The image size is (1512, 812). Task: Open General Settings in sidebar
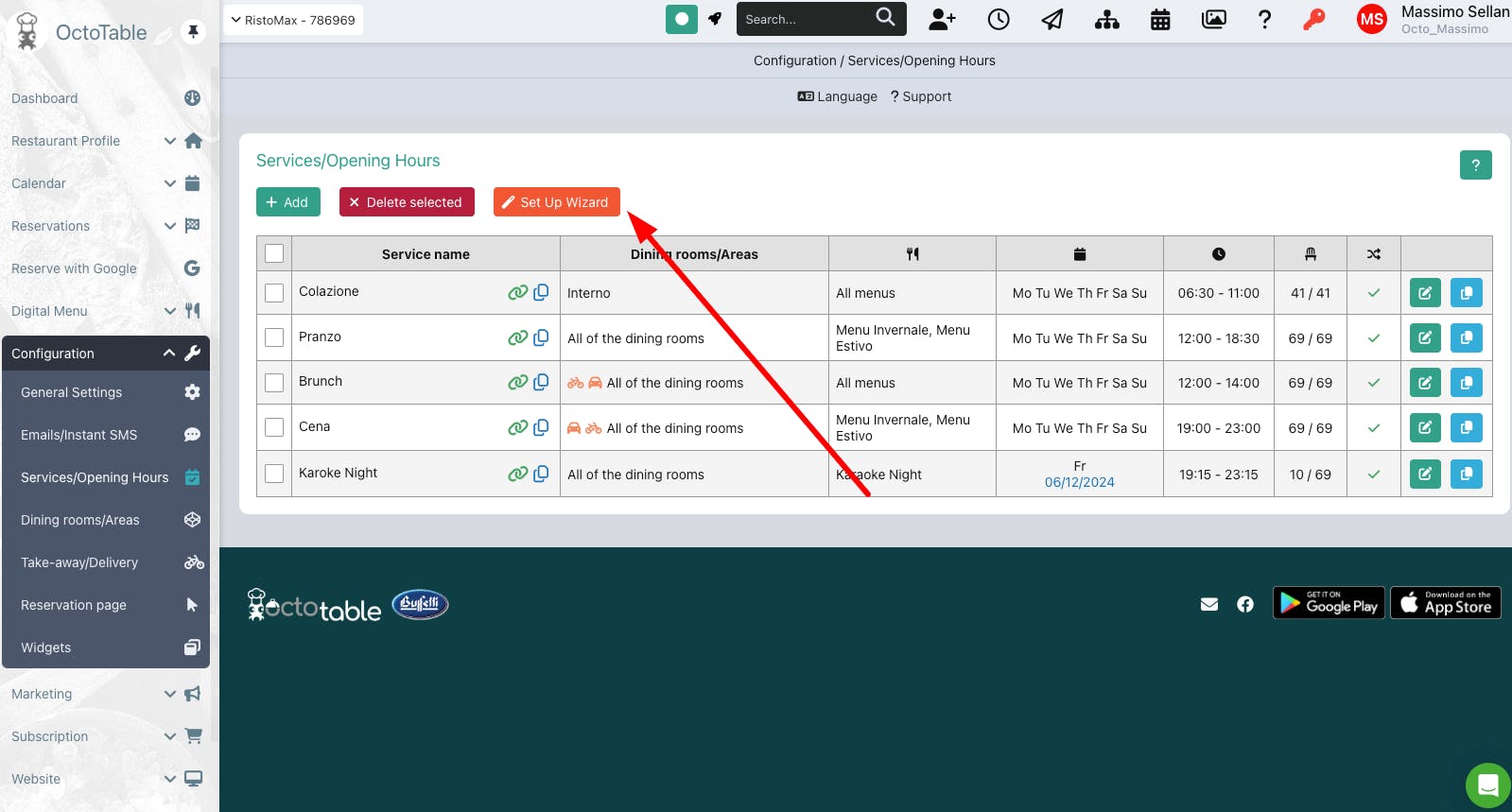(106, 392)
